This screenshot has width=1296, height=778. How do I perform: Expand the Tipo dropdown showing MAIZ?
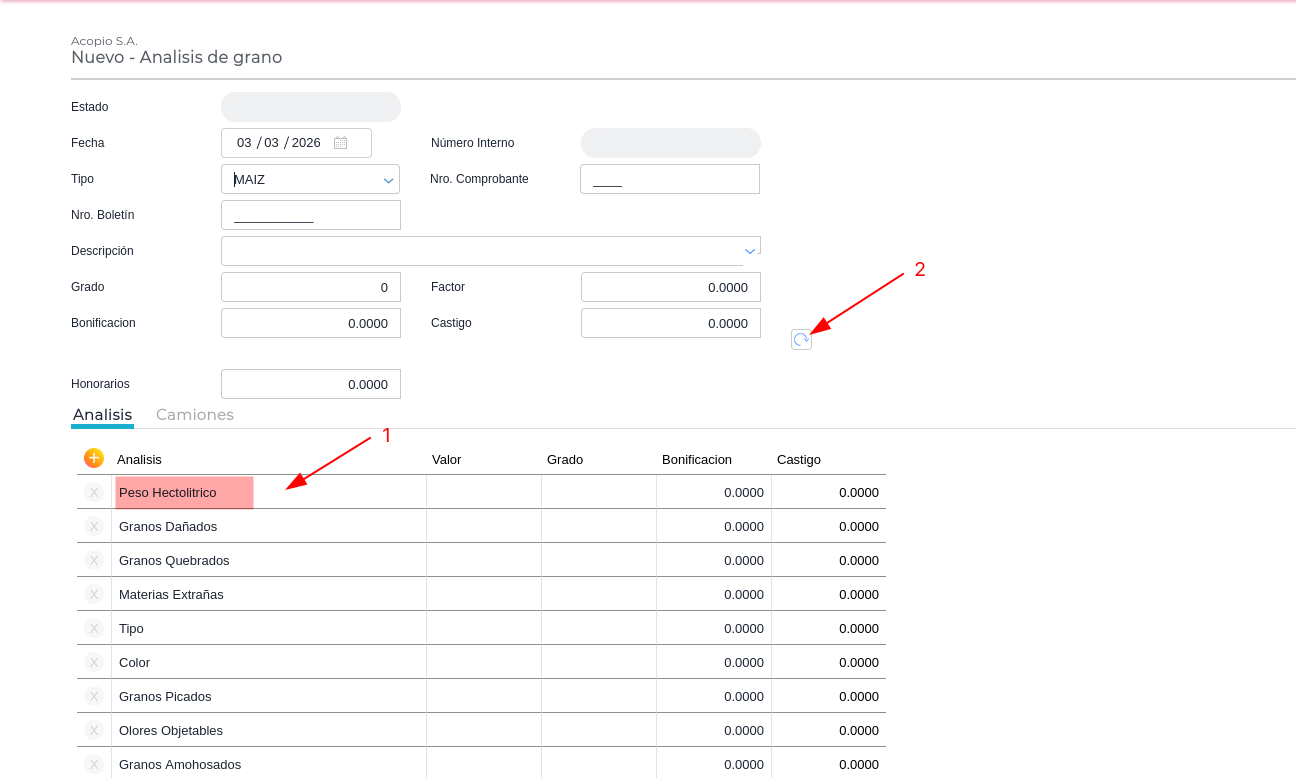[x=388, y=180]
